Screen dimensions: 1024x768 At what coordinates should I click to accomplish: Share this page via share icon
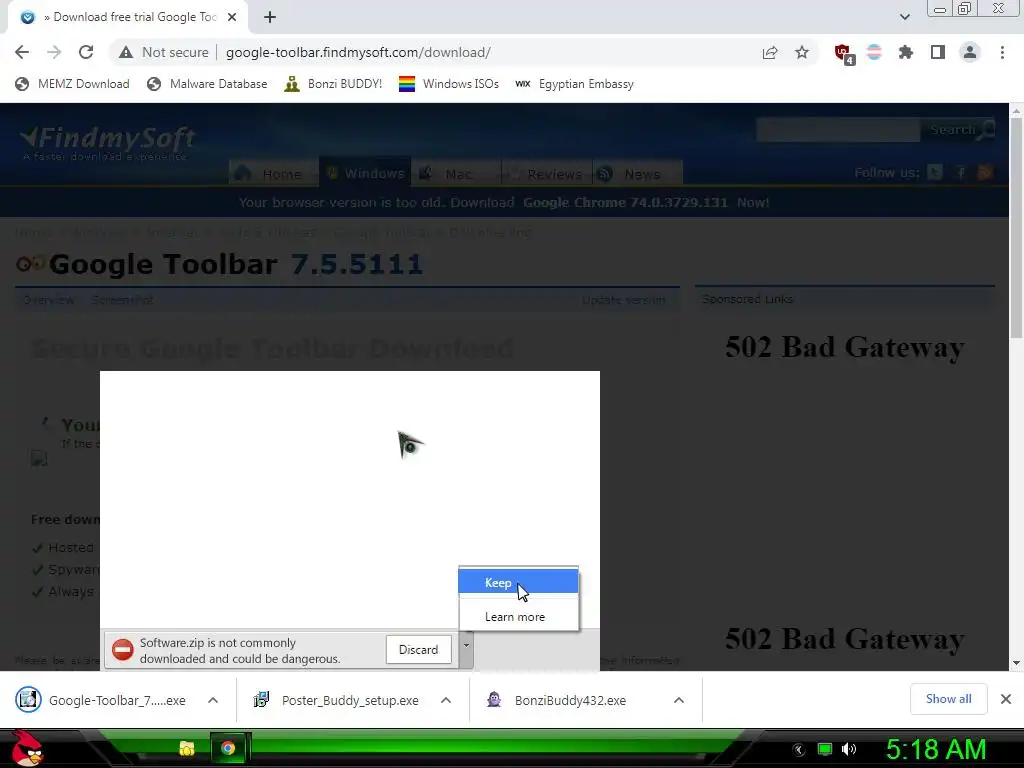770,52
